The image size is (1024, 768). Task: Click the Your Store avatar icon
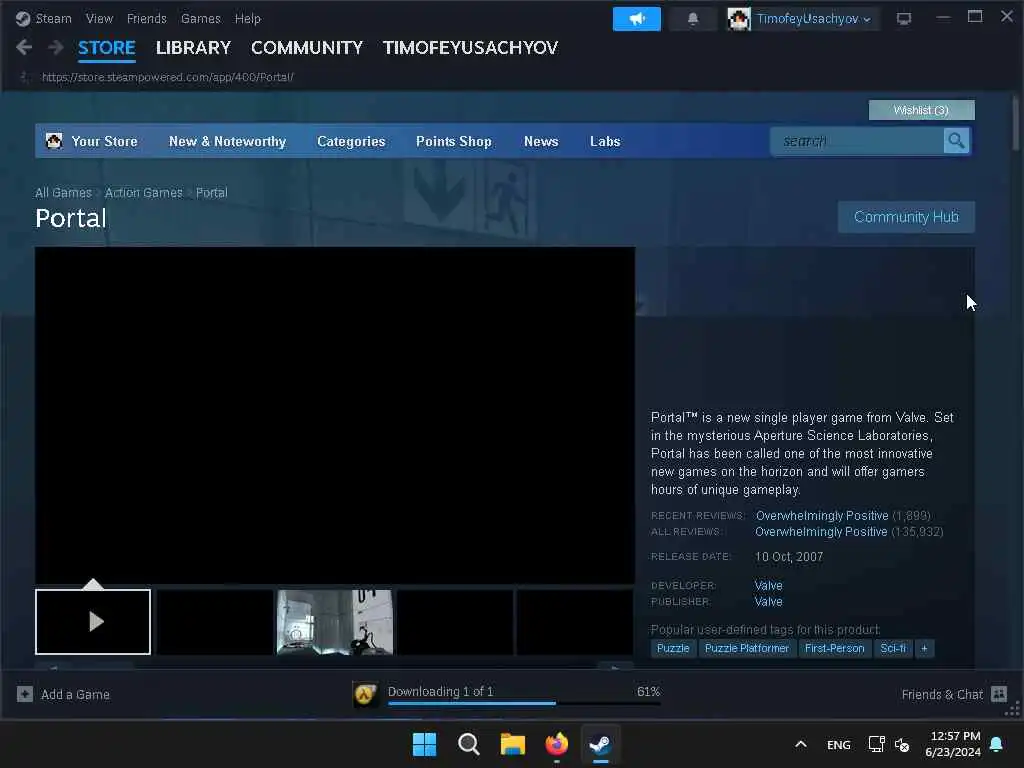pyautogui.click(x=54, y=140)
